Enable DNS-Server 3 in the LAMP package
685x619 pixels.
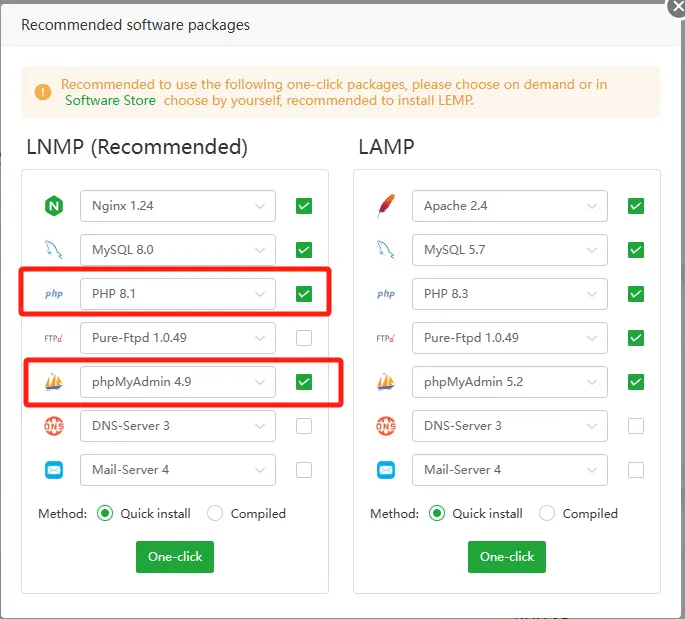[636, 426]
